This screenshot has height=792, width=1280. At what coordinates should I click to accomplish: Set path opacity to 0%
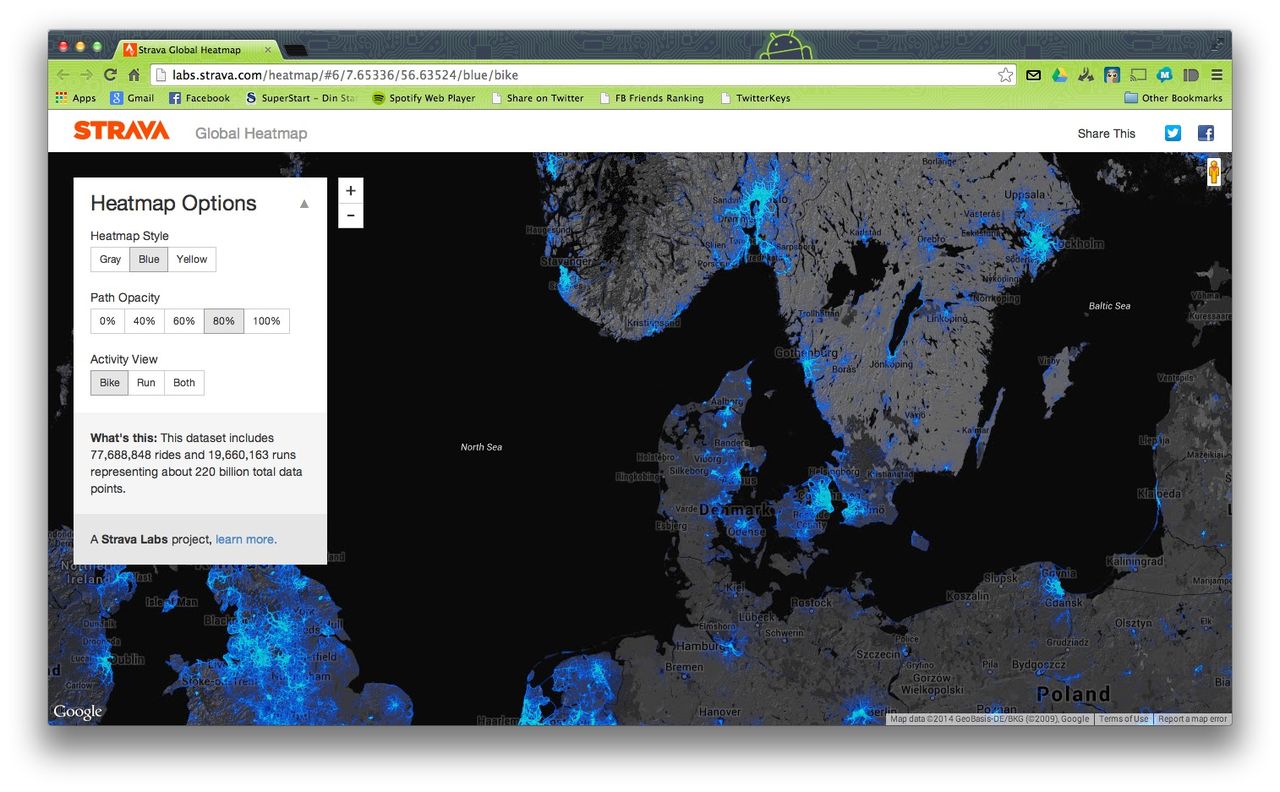pos(107,321)
